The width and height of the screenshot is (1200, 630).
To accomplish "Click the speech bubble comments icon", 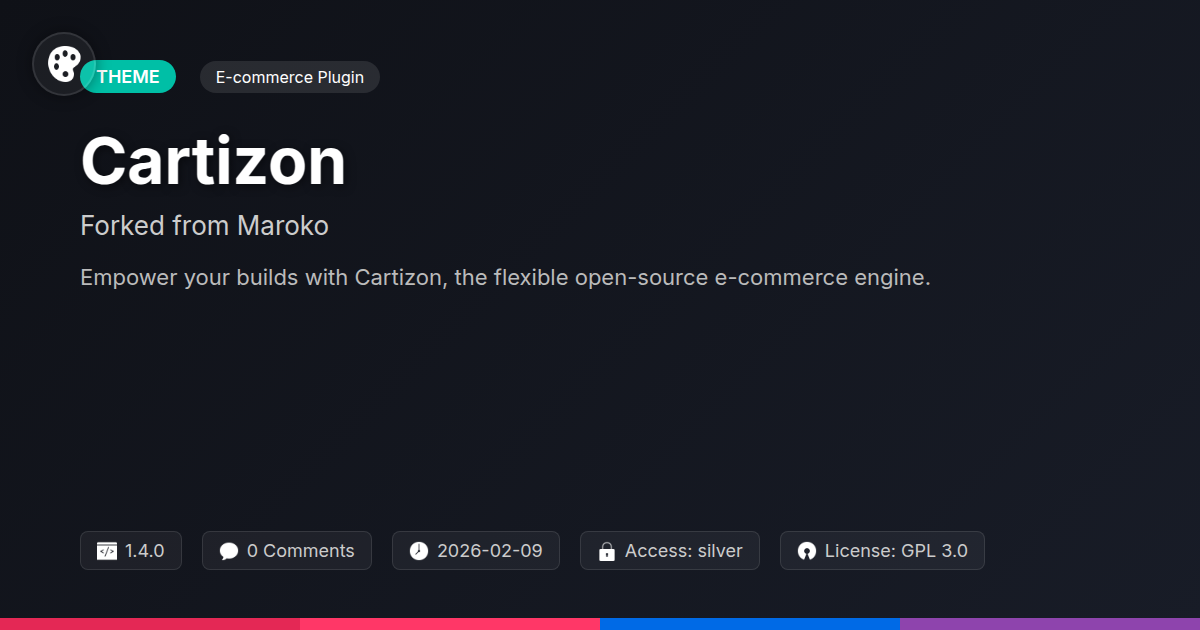I will 229,551.
